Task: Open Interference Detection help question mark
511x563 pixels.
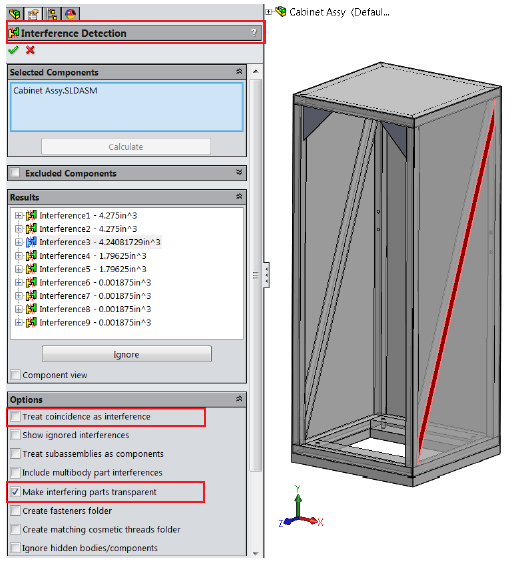Action: [x=254, y=33]
